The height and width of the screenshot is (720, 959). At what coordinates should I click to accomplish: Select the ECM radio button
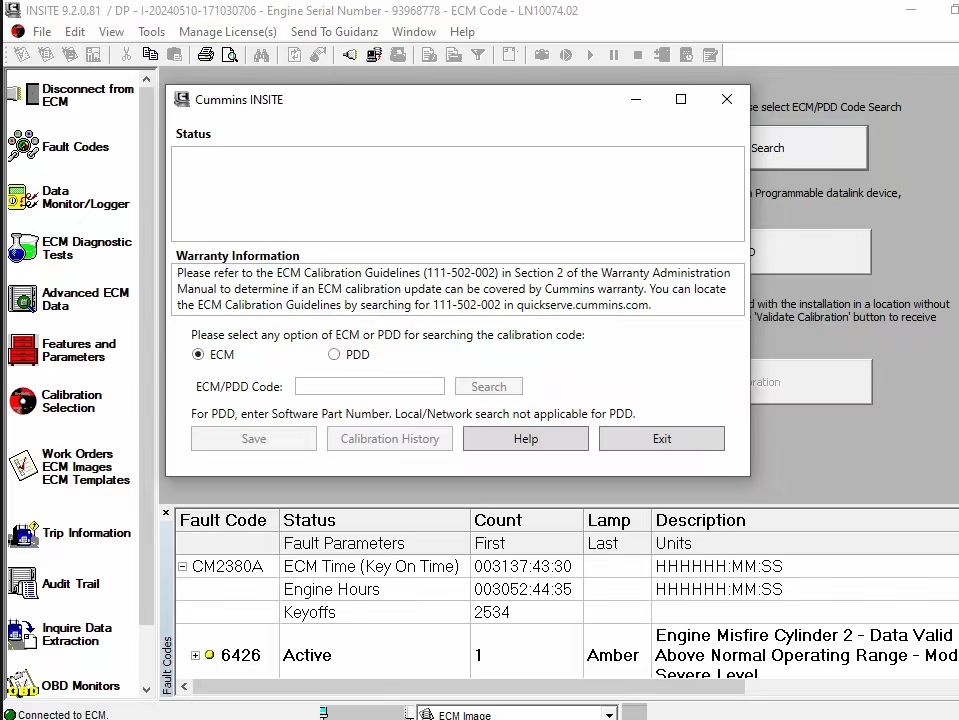click(x=198, y=354)
